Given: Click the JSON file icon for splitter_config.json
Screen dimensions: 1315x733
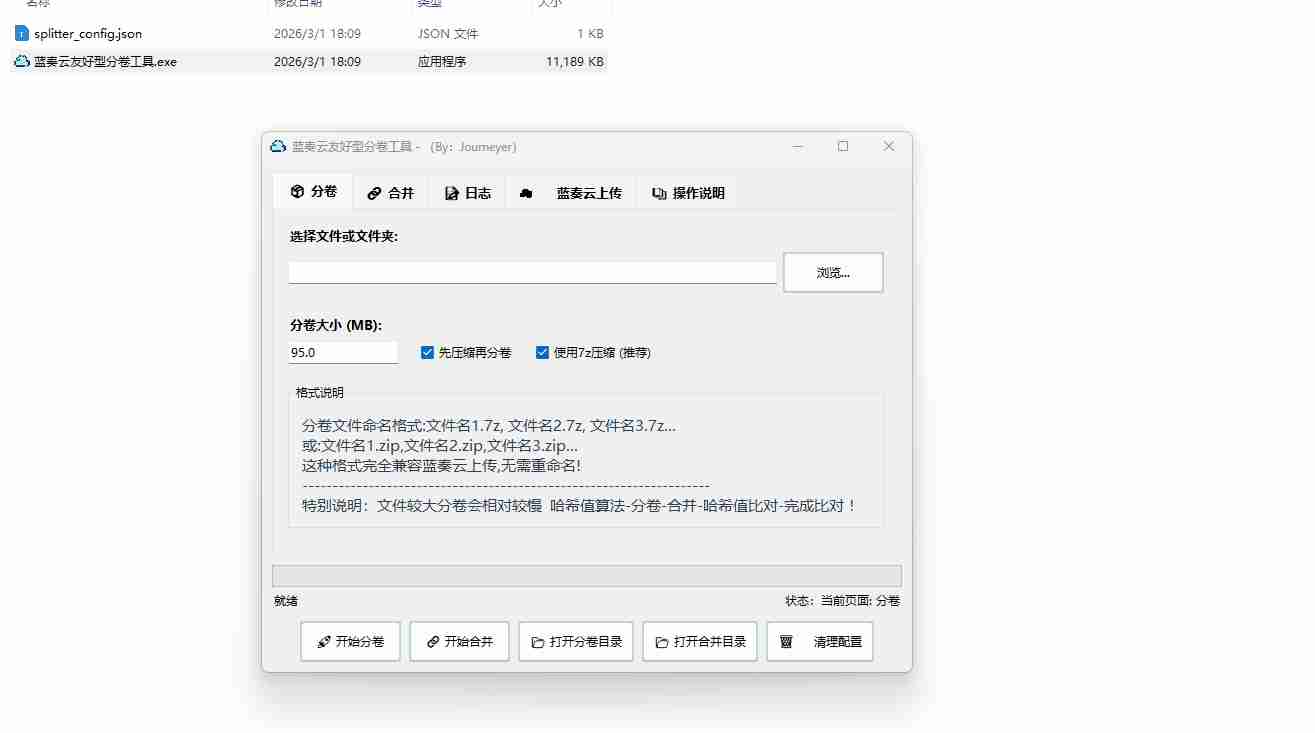Looking at the screenshot, I should coord(22,34).
